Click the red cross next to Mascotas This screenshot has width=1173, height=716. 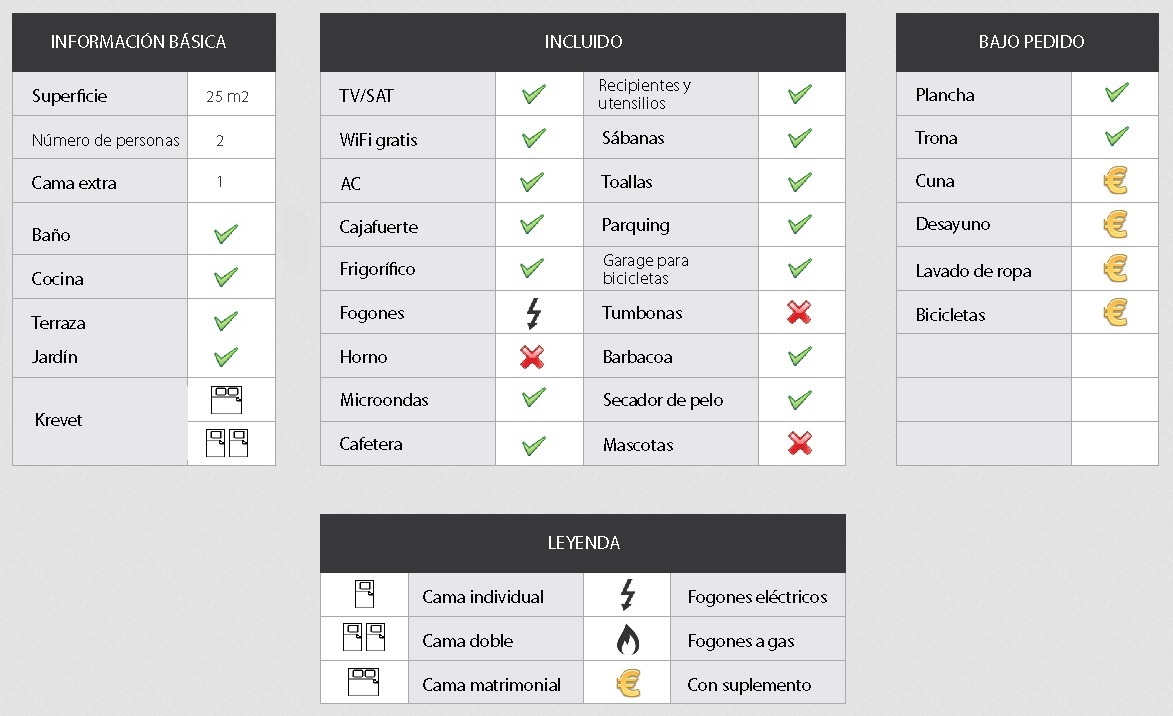click(x=800, y=443)
